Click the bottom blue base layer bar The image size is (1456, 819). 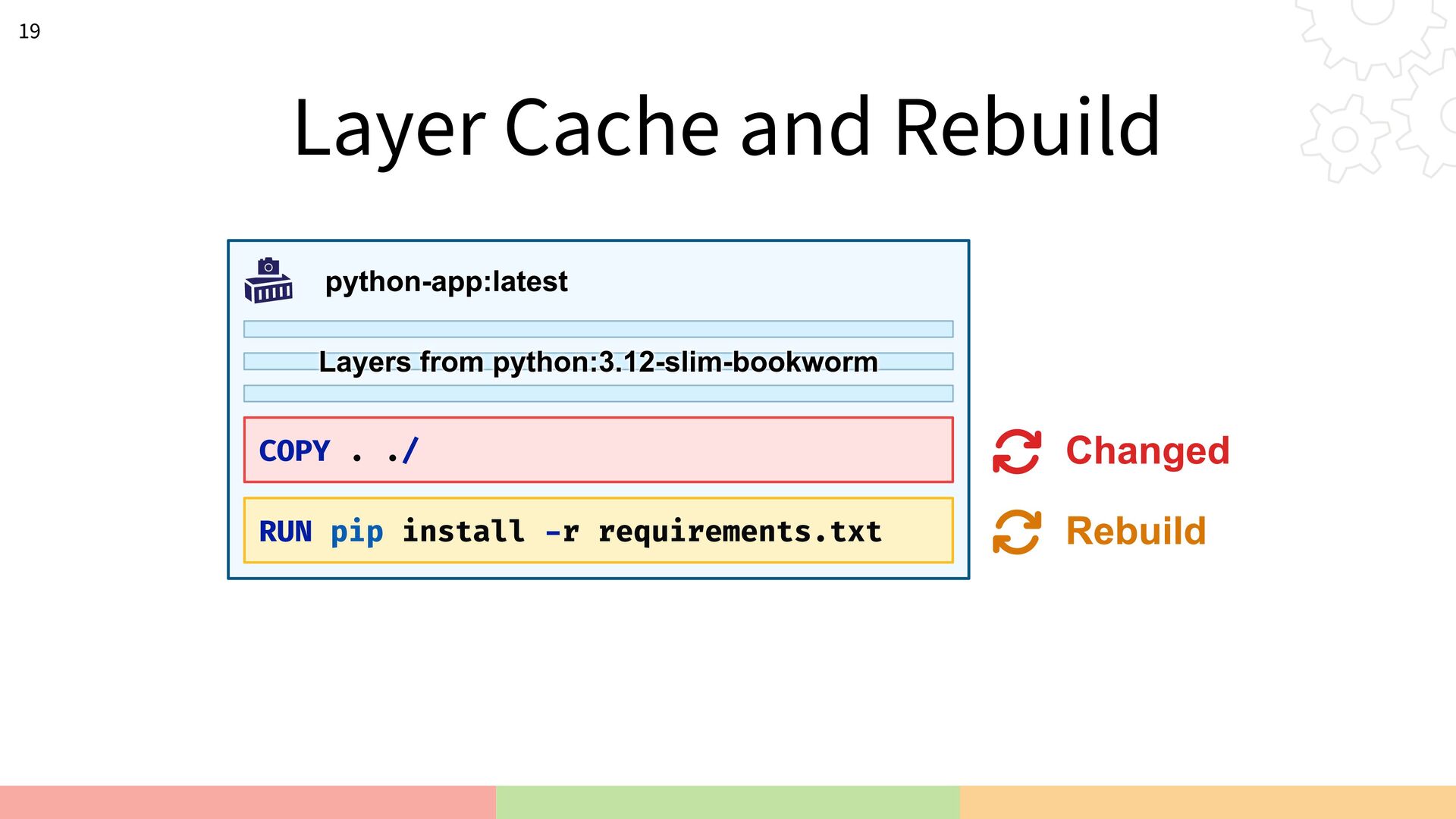[598, 394]
